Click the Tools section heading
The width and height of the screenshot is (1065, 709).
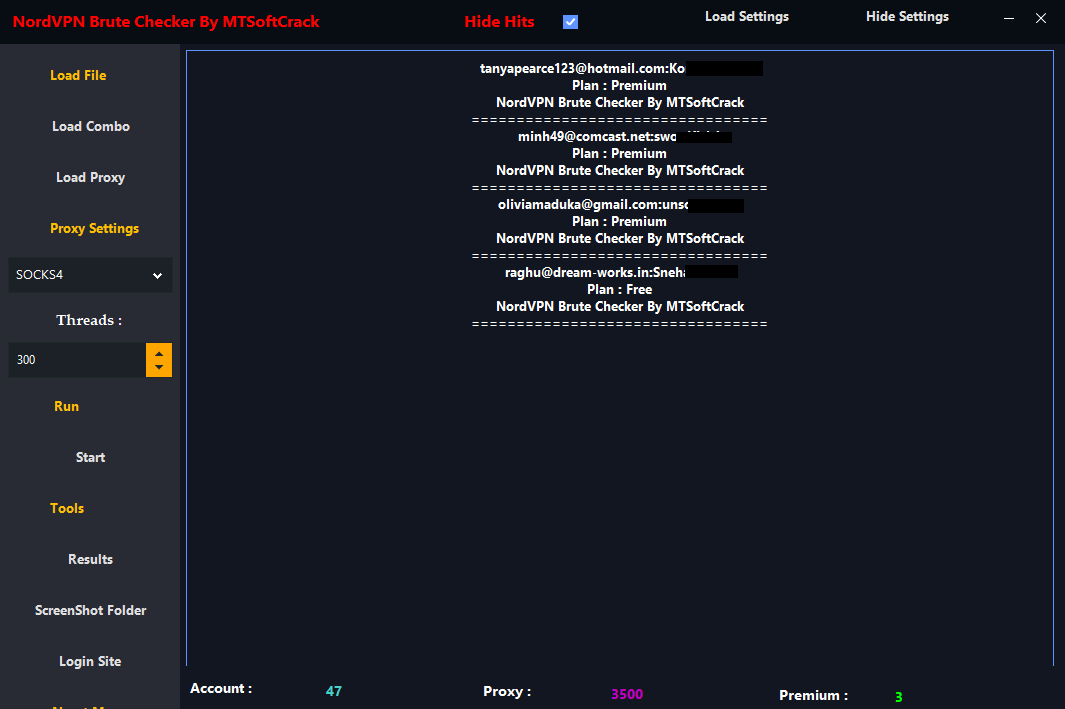67,508
